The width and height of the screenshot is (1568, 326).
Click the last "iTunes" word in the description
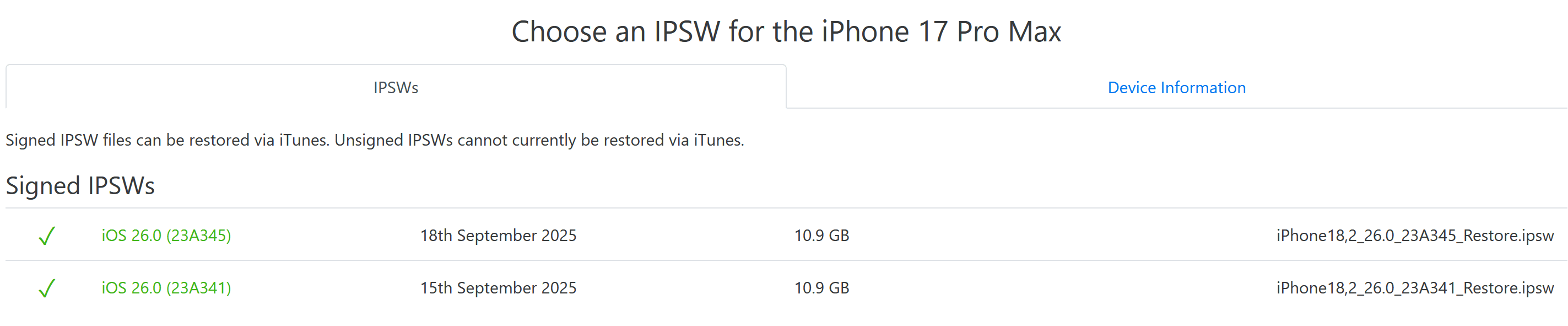718,140
